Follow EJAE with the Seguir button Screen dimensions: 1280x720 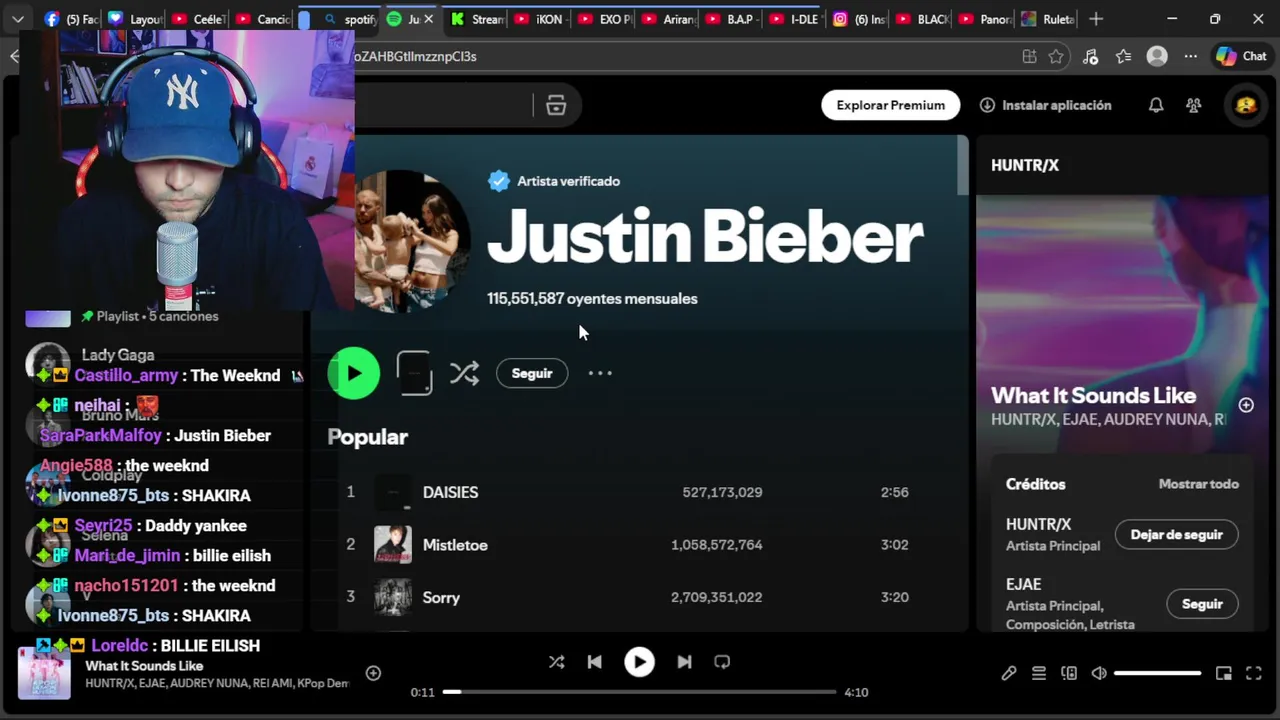[1202, 604]
